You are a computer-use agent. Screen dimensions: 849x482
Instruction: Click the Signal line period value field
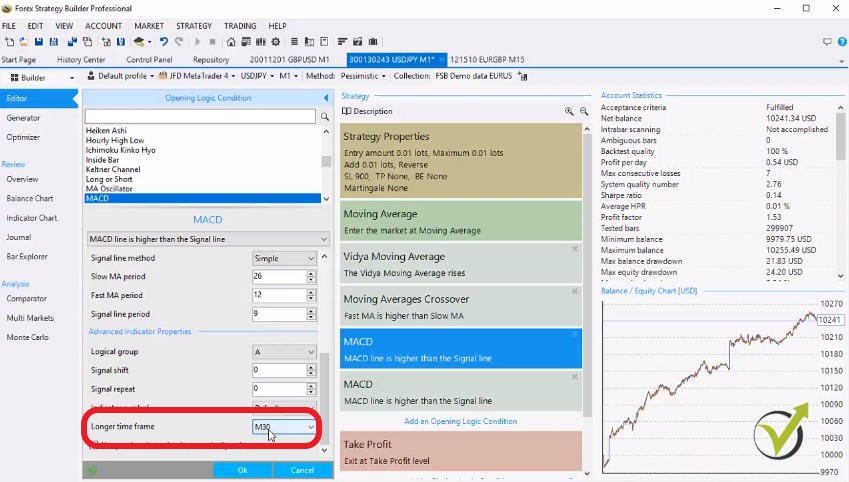pos(279,314)
